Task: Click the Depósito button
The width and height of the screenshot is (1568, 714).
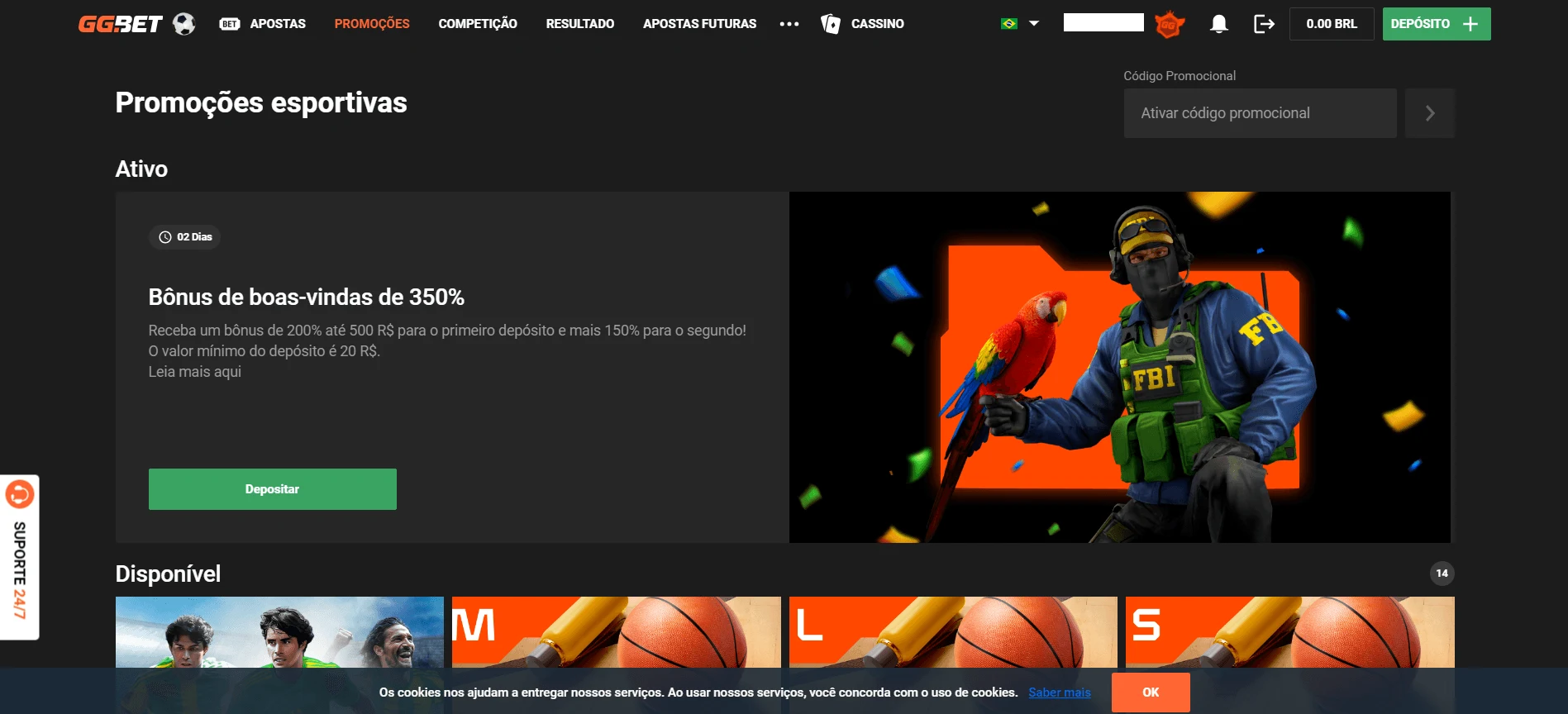Action: pos(1437,24)
